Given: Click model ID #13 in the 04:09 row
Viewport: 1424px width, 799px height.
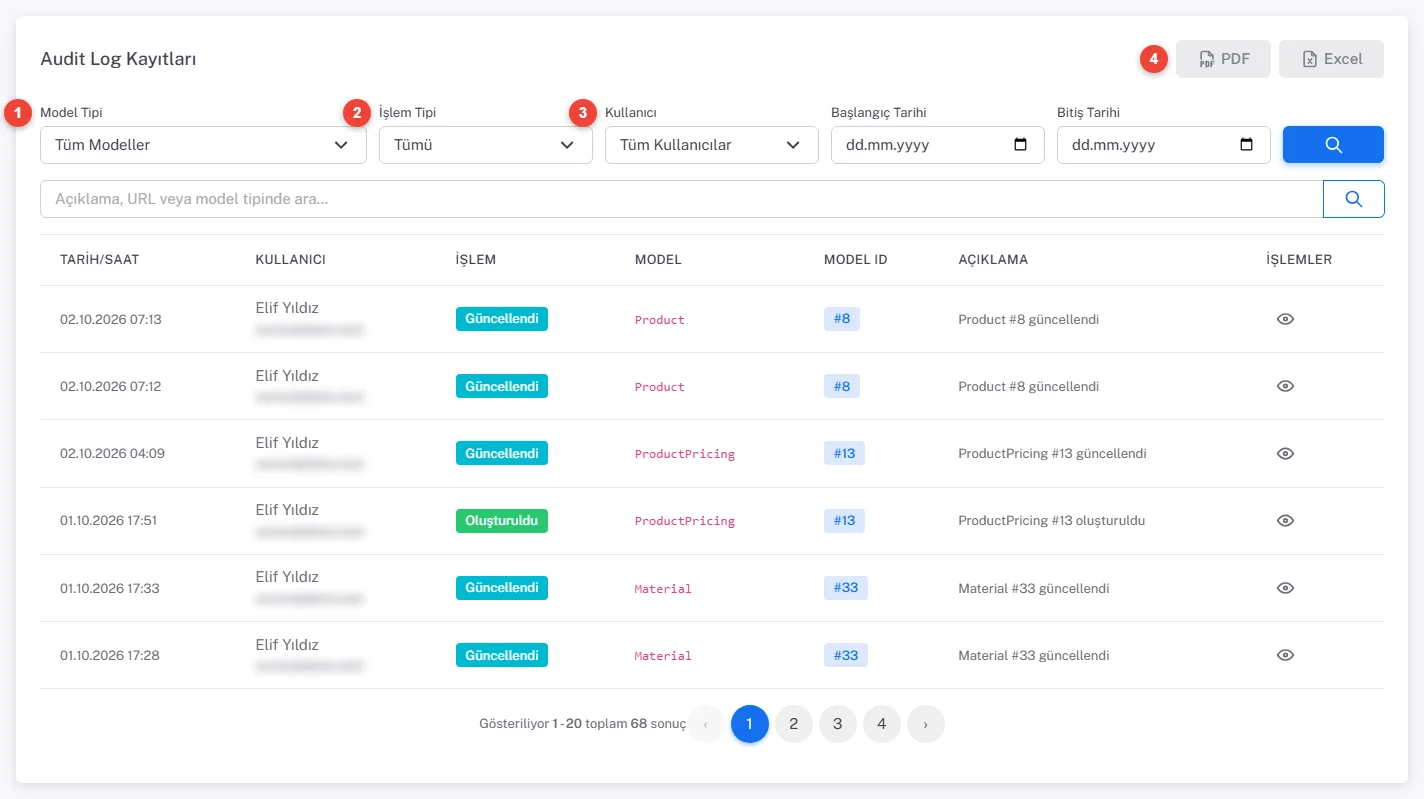Looking at the screenshot, I should (845, 453).
